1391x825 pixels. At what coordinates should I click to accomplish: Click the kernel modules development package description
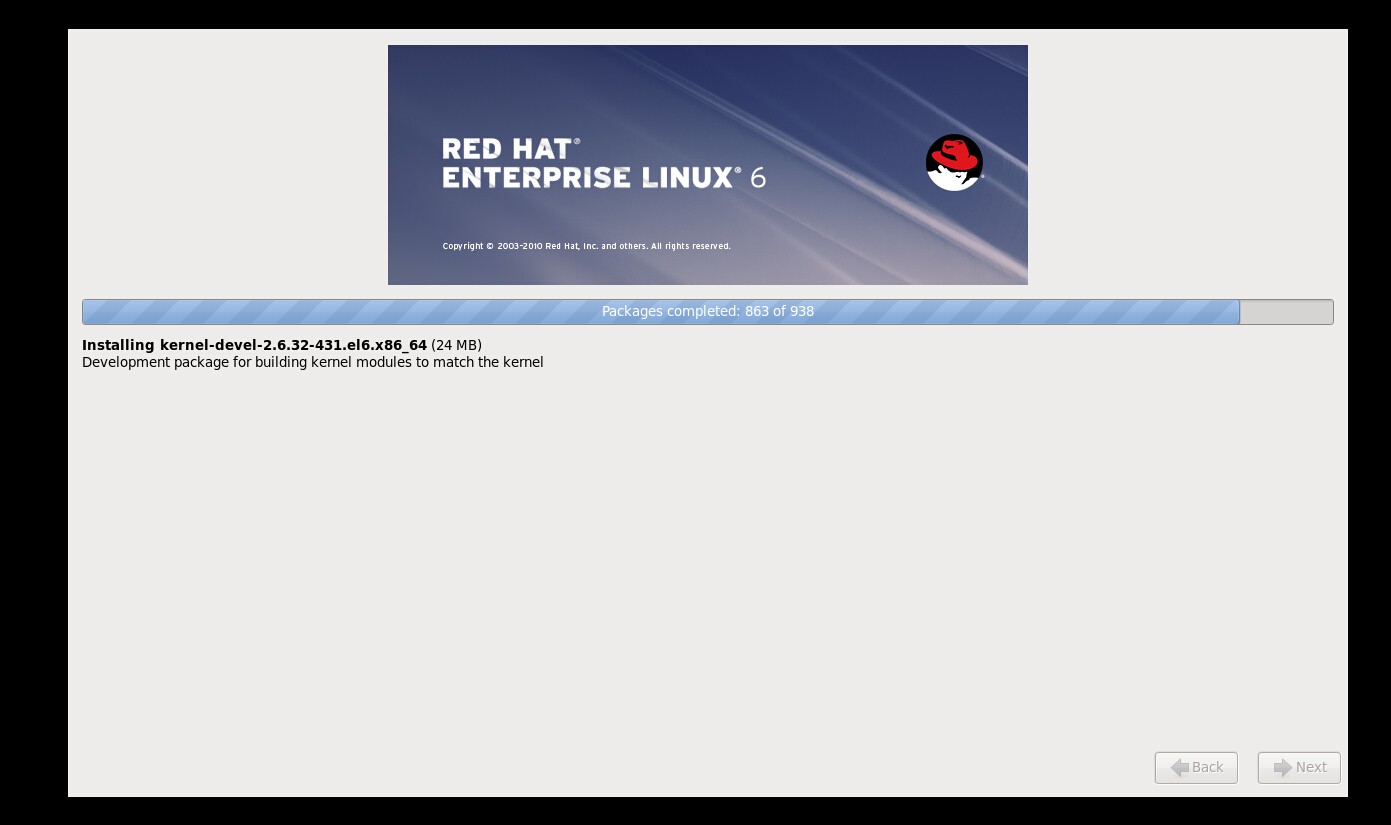point(312,362)
